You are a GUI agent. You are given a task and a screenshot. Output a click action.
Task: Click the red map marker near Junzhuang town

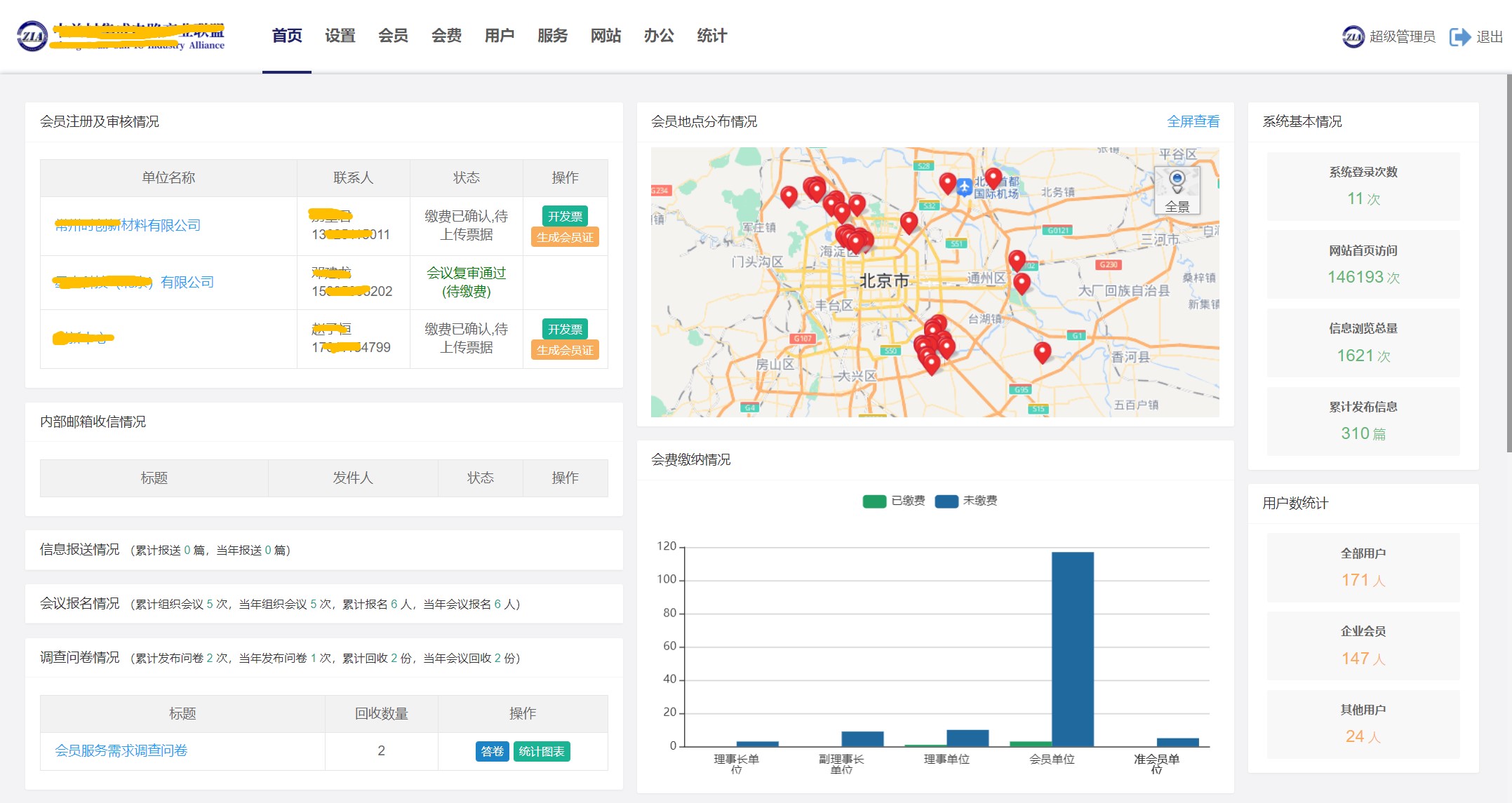pyautogui.click(x=789, y=196)
